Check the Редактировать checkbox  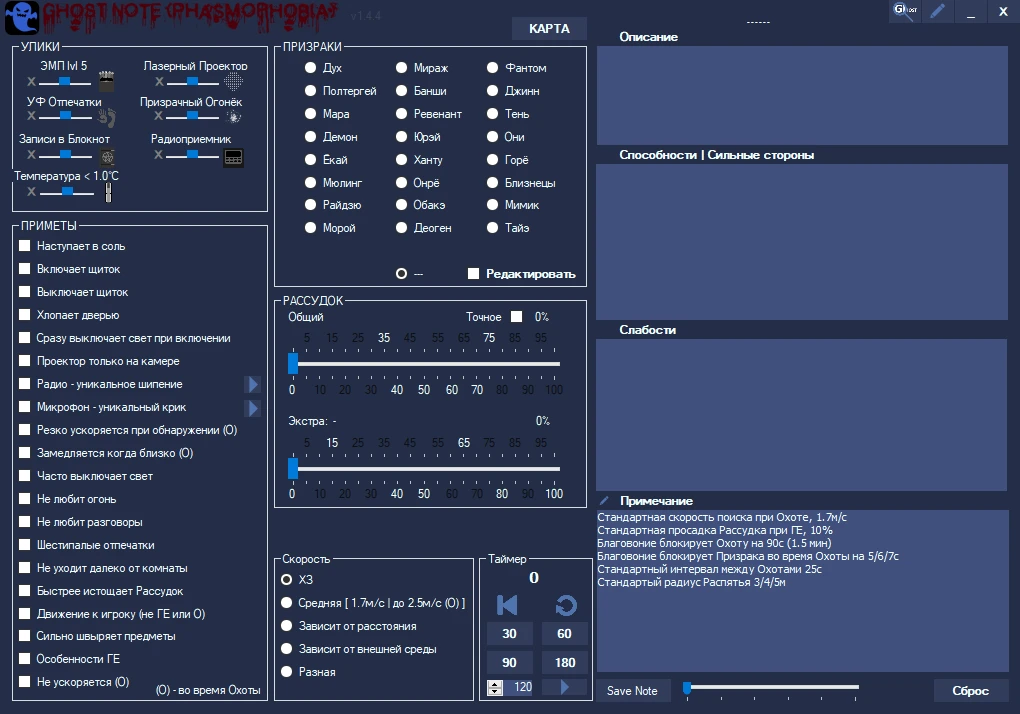tap(474, 274)
